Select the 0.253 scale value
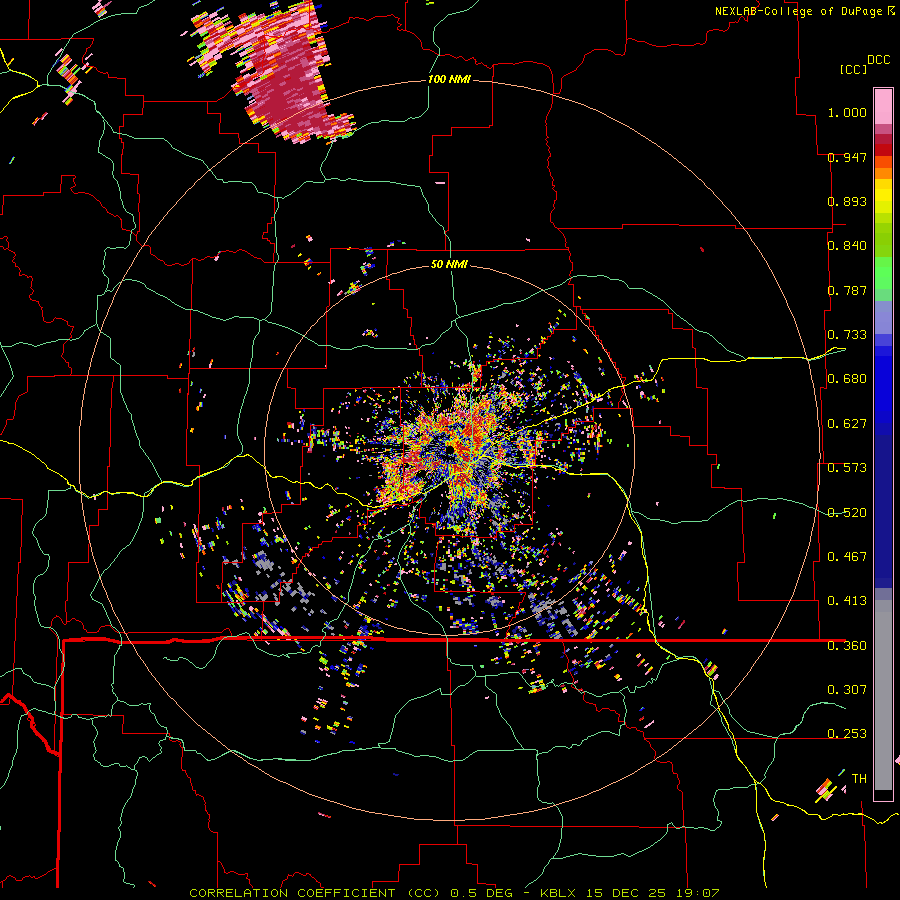 click(847, 734)
